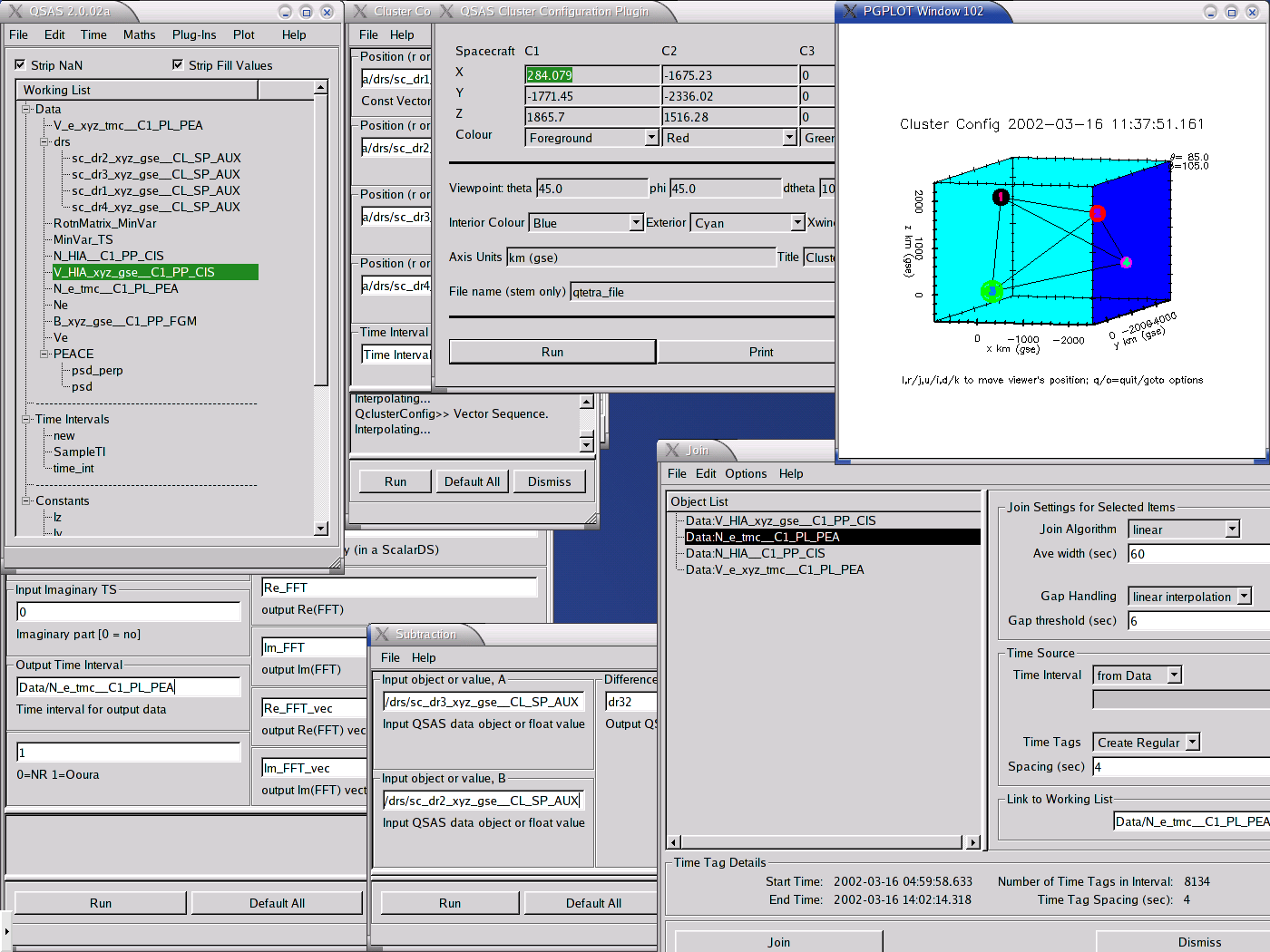Toggle Strip Fill Values checkbox
The height and width of the screenshot is (952, 1270).
pos(178,64)
